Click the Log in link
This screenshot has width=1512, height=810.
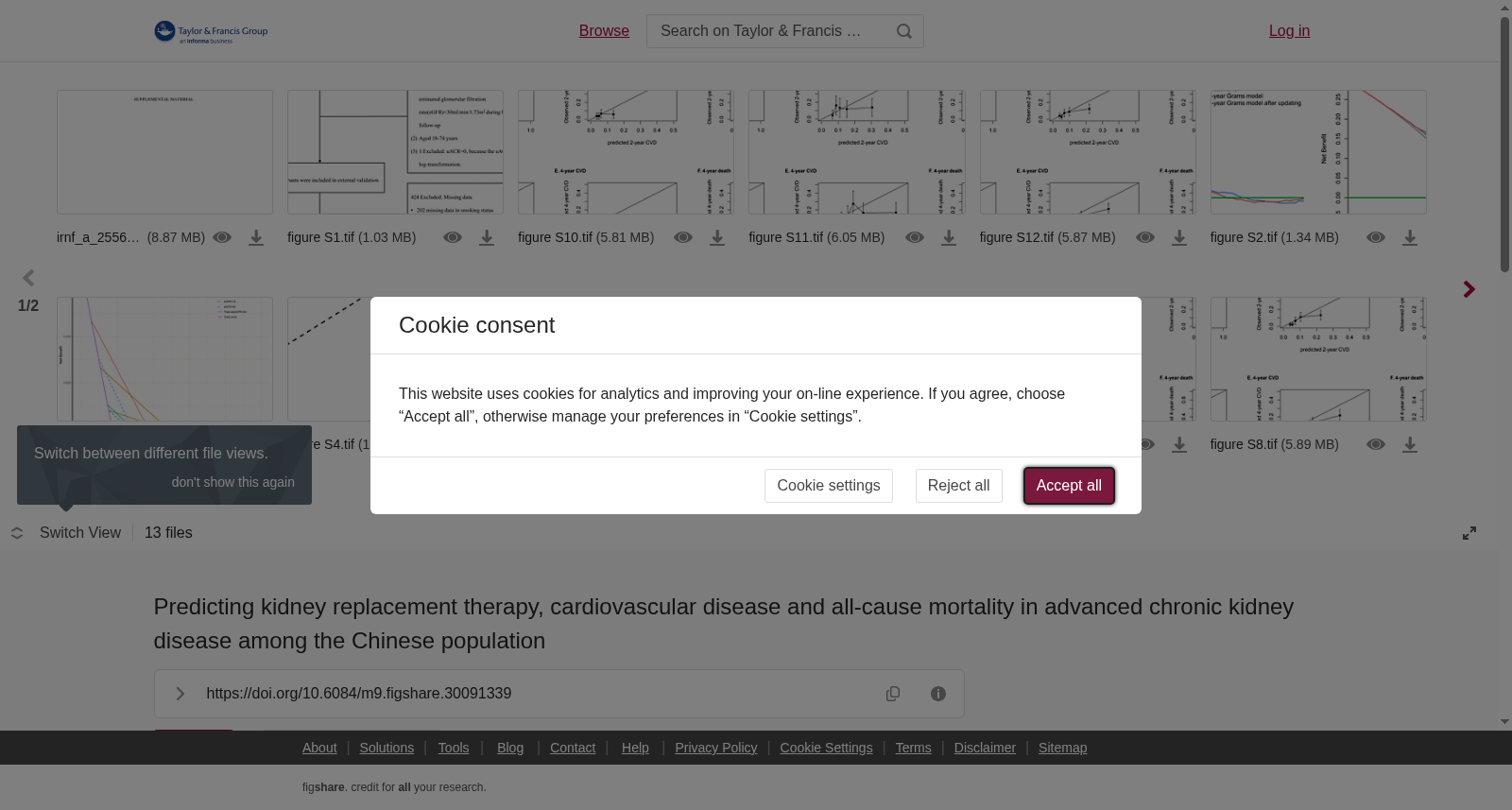click(x=1289, y=31)
